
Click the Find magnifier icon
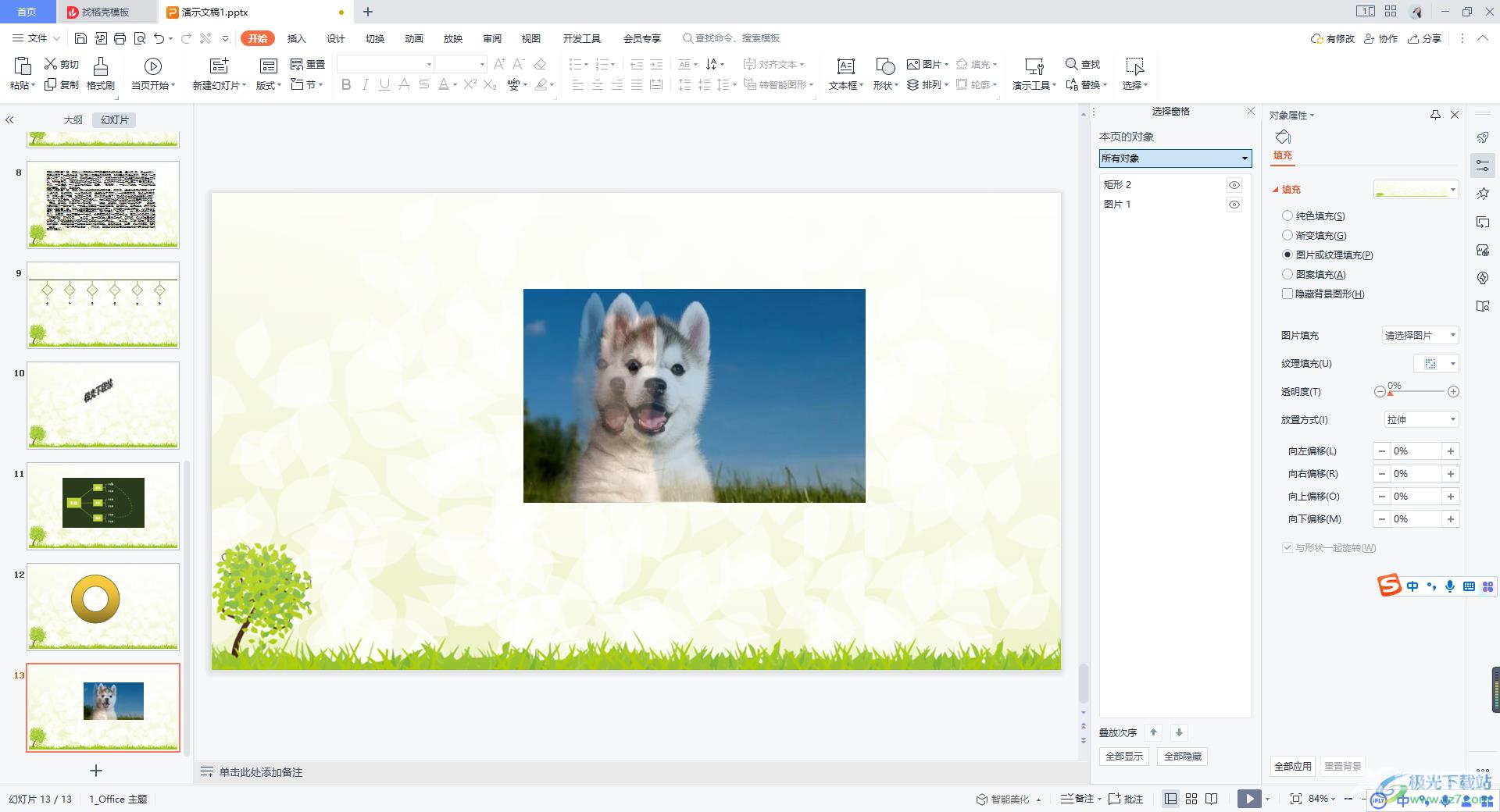(x=1071, y=64)
